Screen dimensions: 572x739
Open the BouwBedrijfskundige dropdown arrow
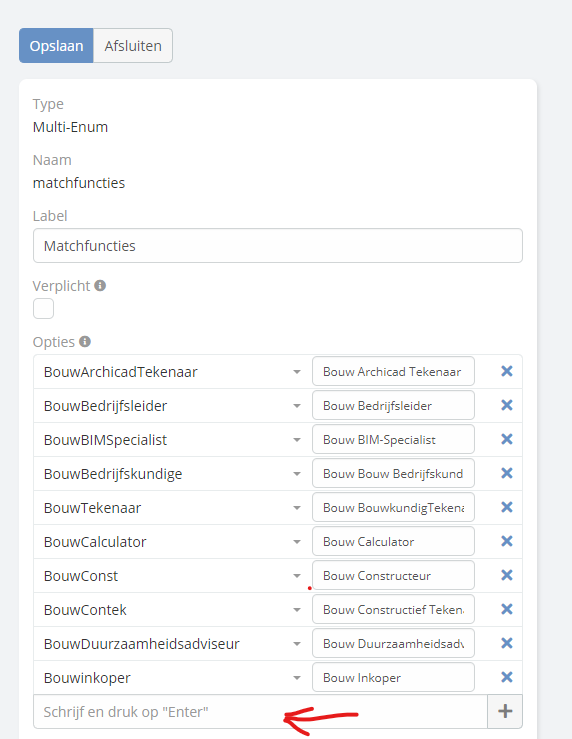(x=297, y=474)
